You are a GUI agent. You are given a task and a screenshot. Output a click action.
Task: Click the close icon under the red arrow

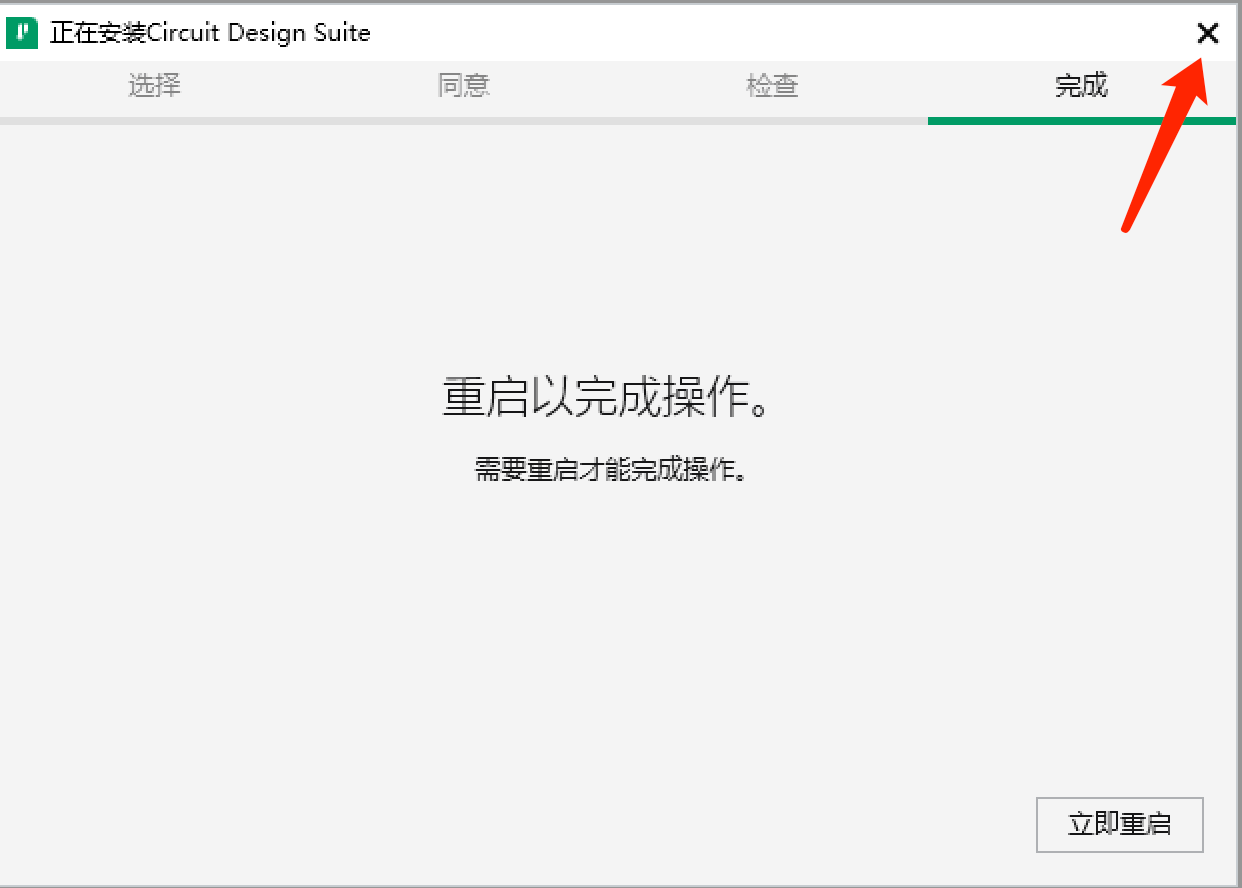1208,33
